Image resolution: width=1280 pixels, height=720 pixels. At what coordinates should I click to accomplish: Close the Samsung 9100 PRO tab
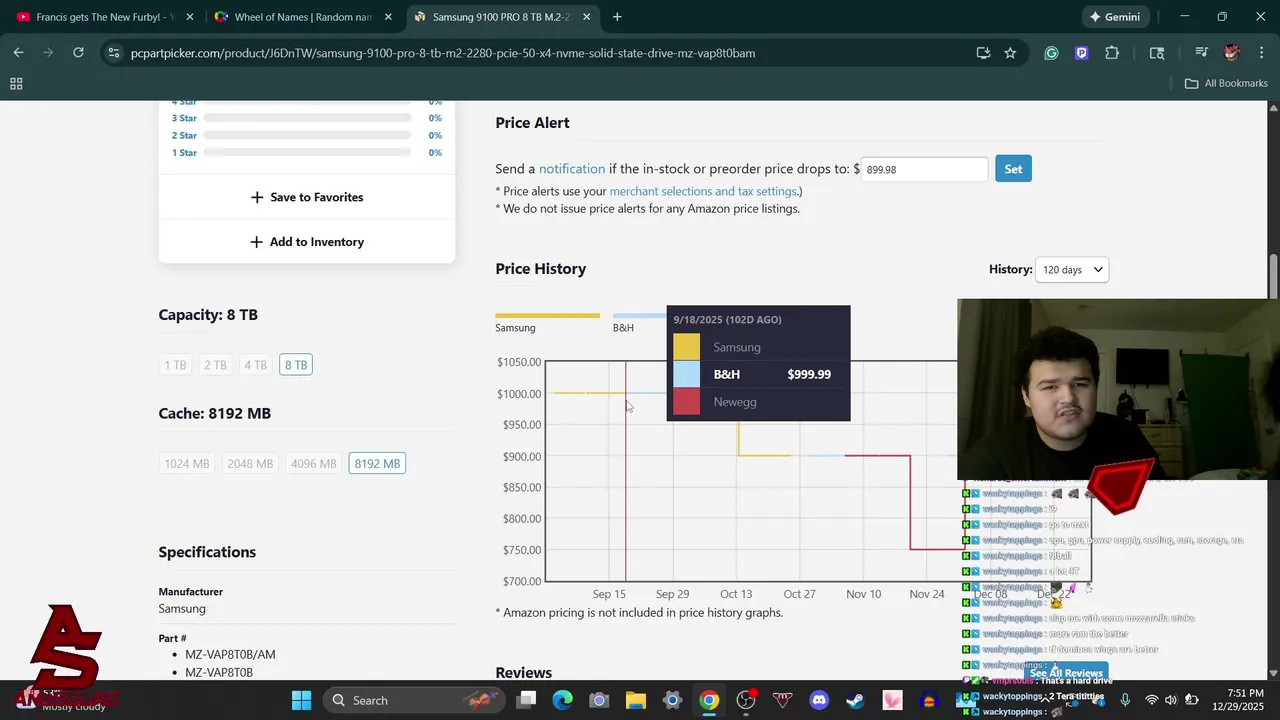click(587, 17)
